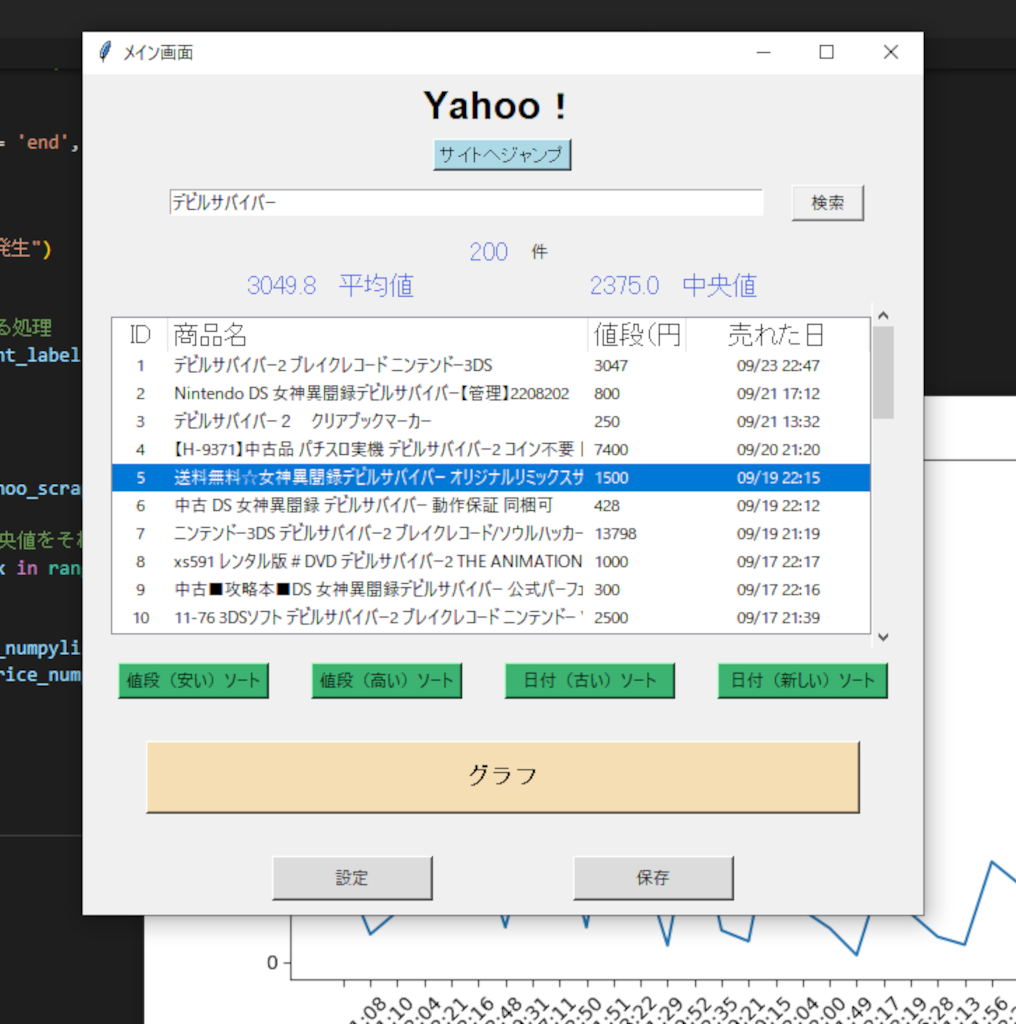Click the 検索 search button
The width and height of the screenshot is (1016, 1024).
point(827,202)
